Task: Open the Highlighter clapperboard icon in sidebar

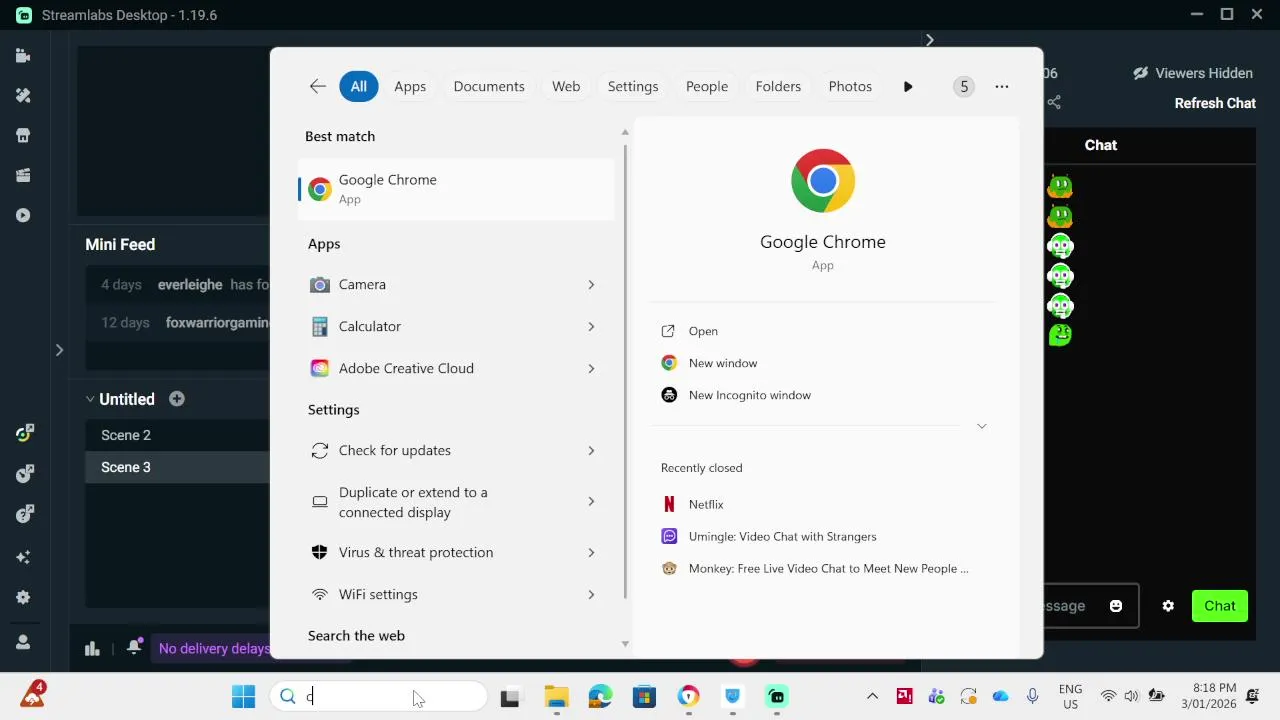Action: 23,176
